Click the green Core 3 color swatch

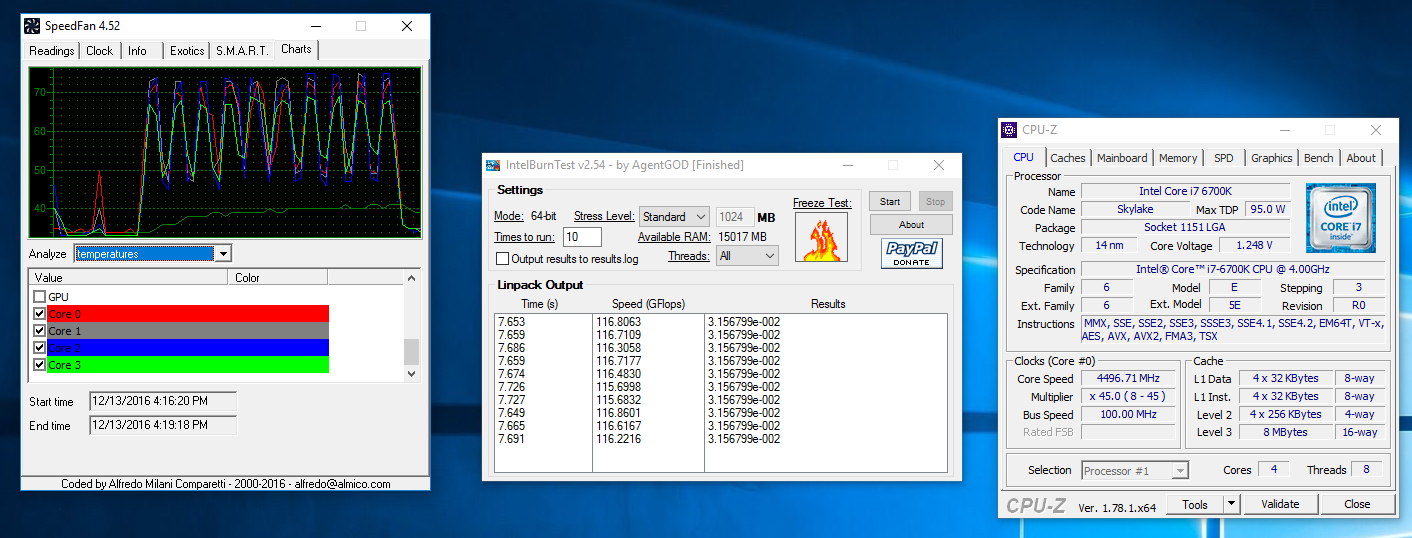(x=188, y=365)
